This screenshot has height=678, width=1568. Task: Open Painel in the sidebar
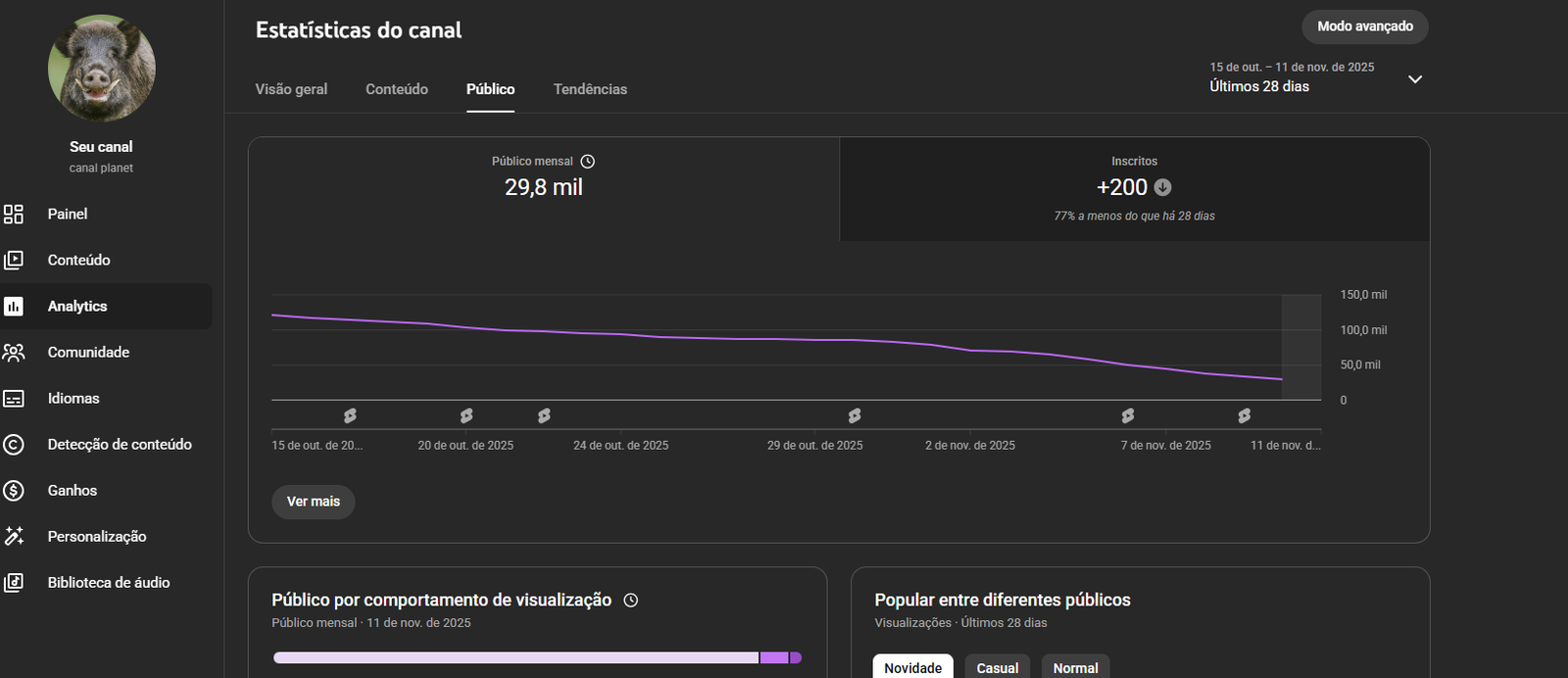point(106,214)
